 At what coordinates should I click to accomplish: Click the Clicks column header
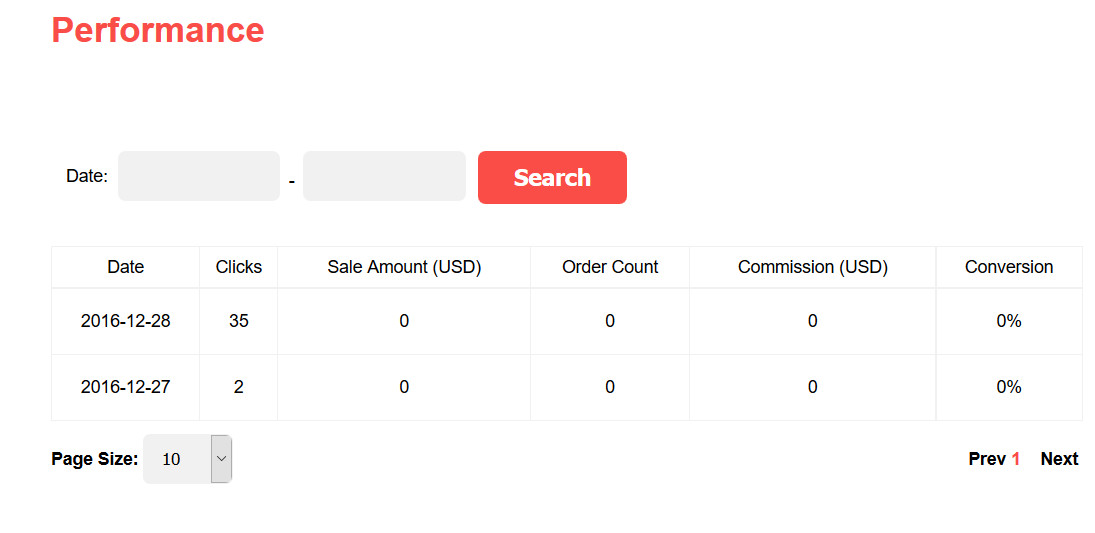(239, 267)
